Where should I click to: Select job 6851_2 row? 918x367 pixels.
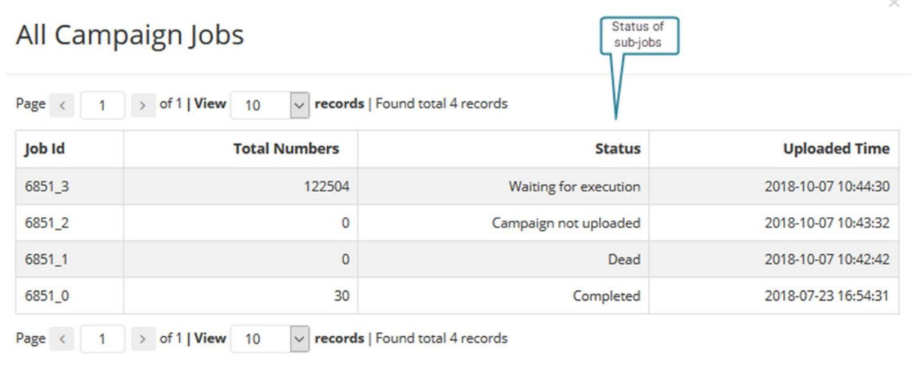pos(457,223)
